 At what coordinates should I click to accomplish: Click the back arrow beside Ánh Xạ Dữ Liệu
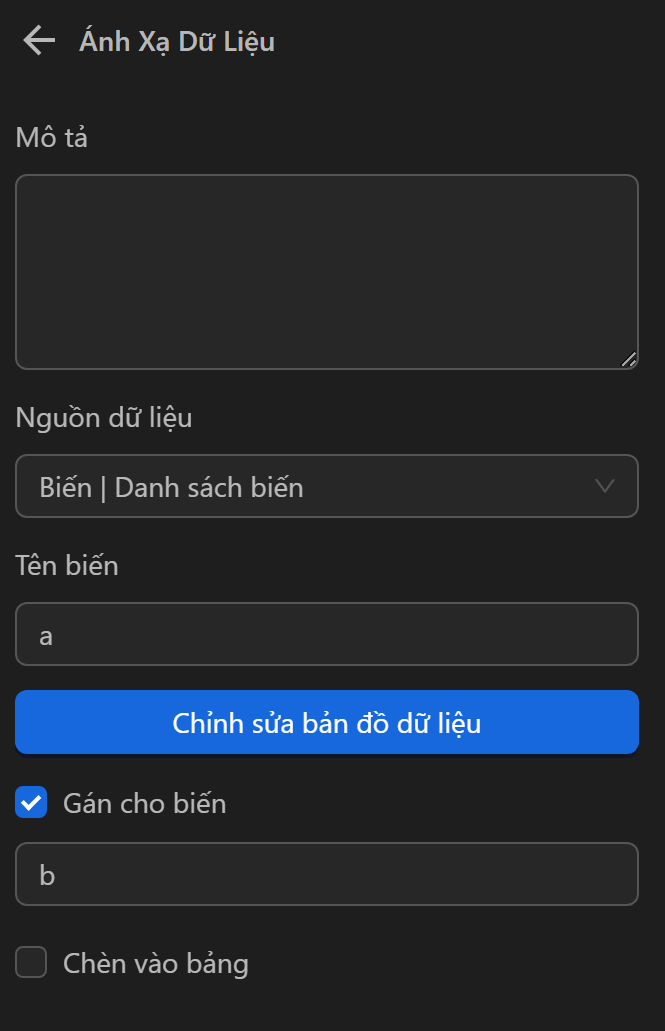click(x=37, y=41)
